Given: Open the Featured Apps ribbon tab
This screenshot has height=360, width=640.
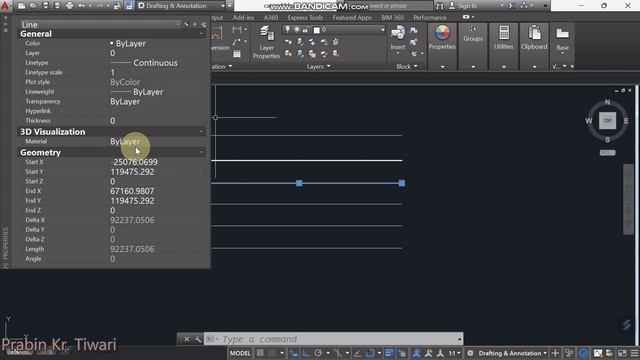Looking at the screenshot, I should [352, 18].
